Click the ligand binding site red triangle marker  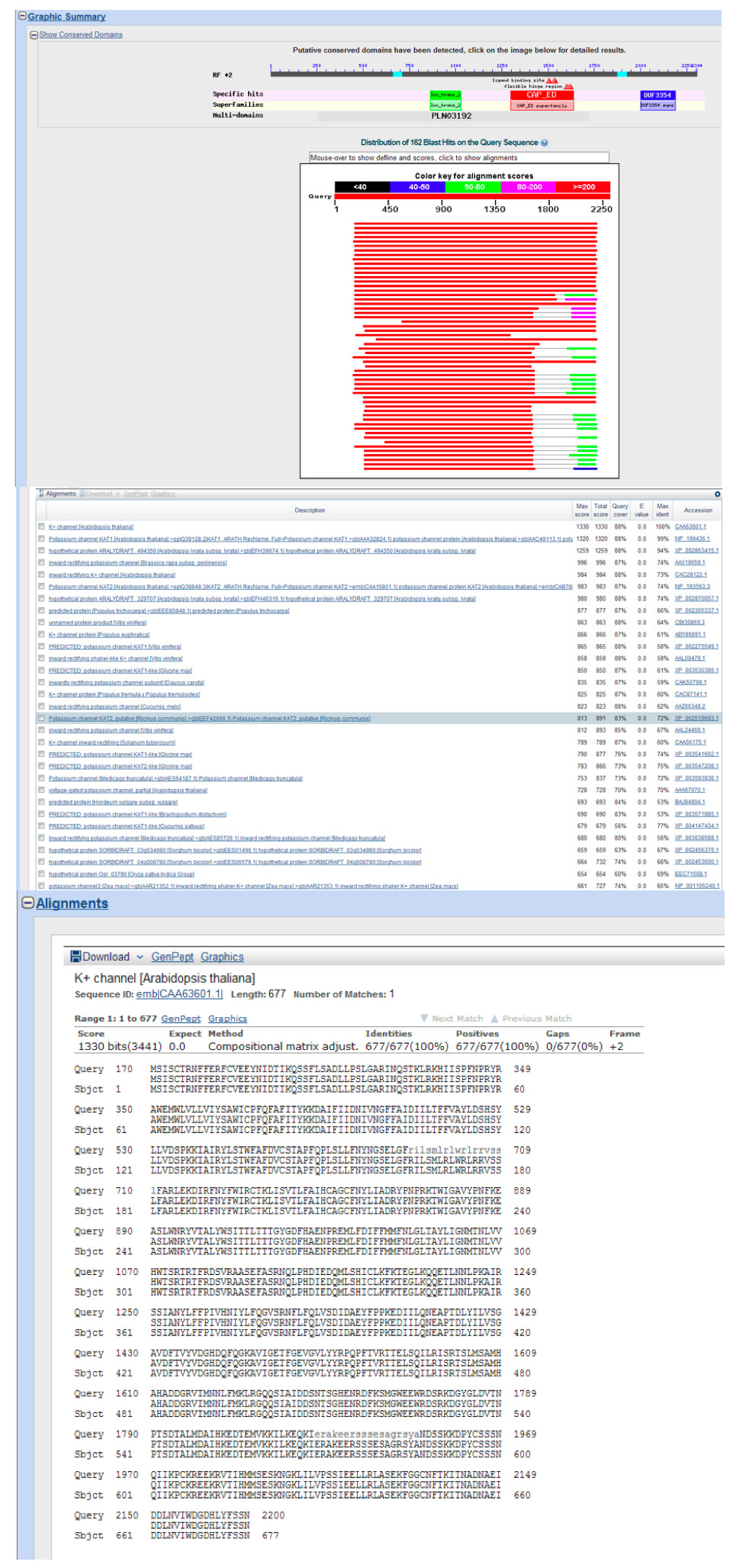551,80
